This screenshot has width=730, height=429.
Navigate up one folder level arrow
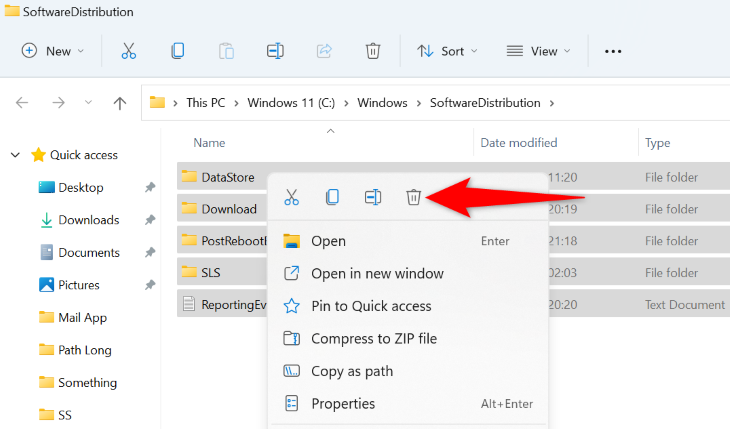[120, 103]
